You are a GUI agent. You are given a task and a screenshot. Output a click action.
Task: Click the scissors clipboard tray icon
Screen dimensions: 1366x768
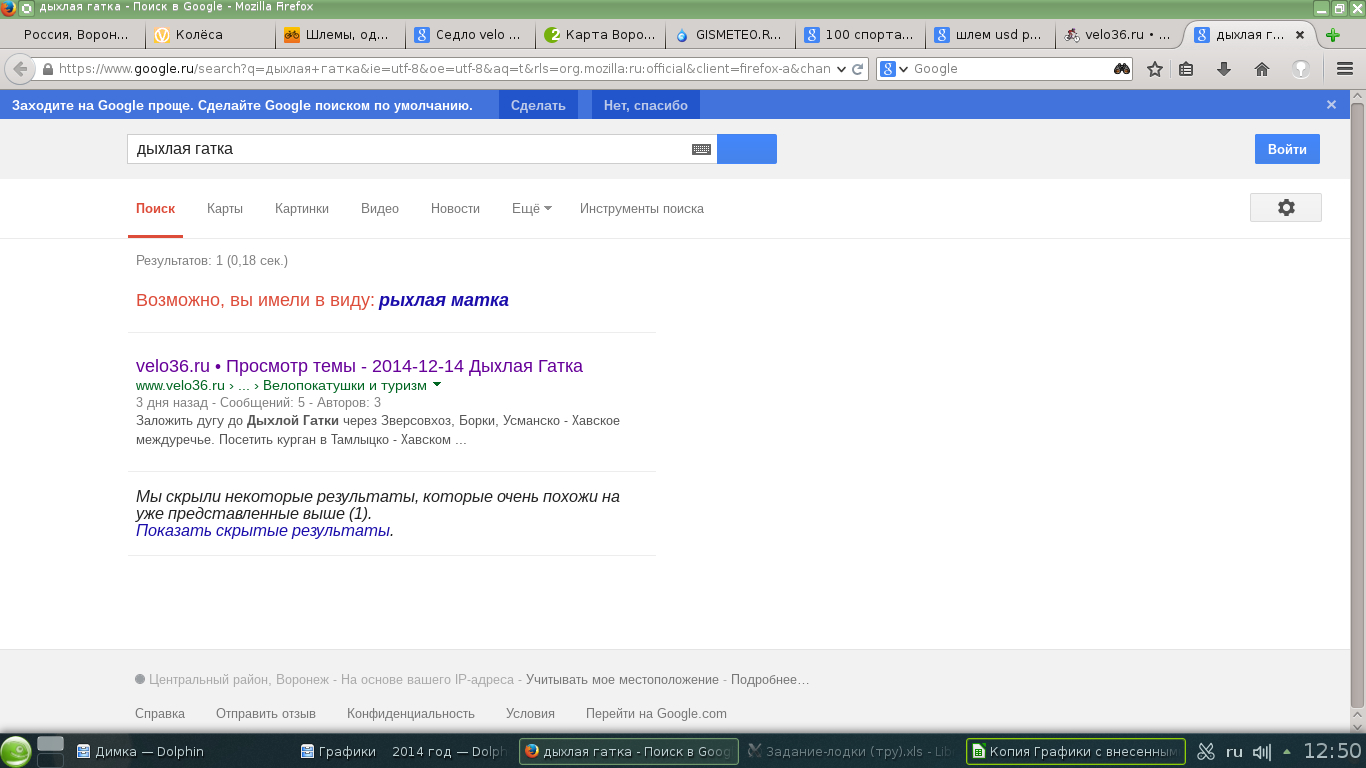[1206, 751]
